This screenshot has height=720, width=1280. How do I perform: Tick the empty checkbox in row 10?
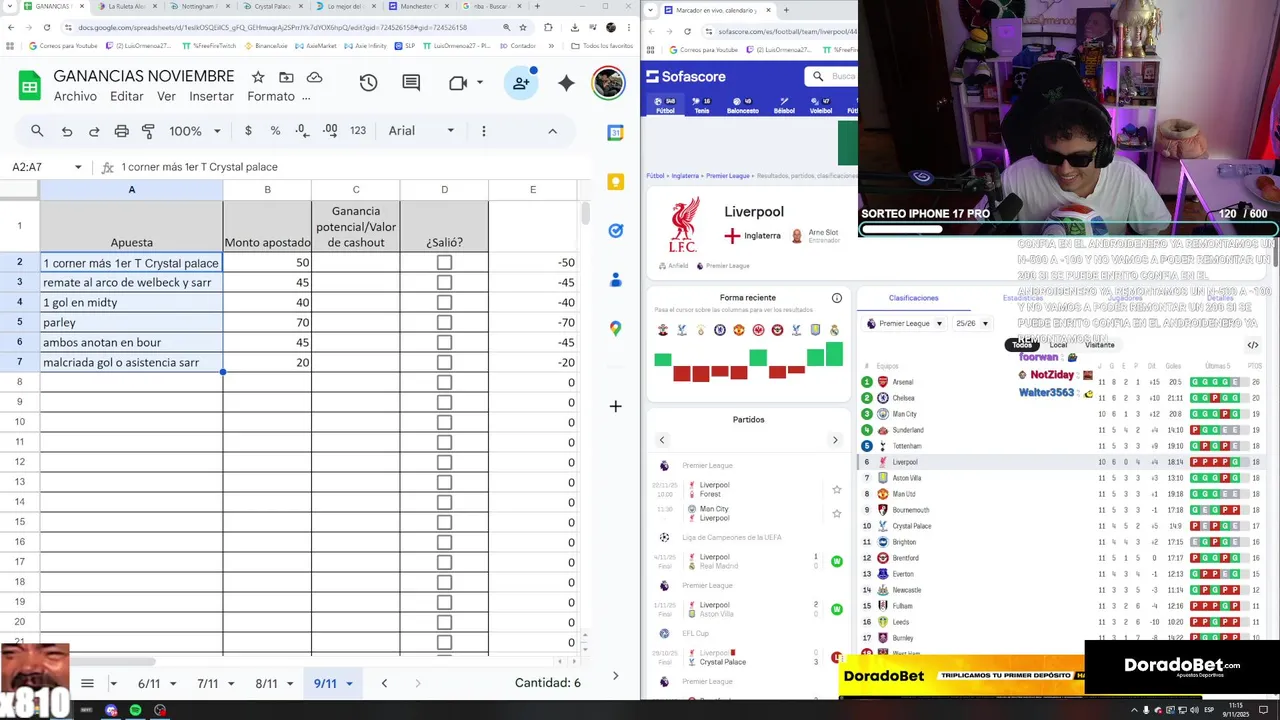[444, 423]
